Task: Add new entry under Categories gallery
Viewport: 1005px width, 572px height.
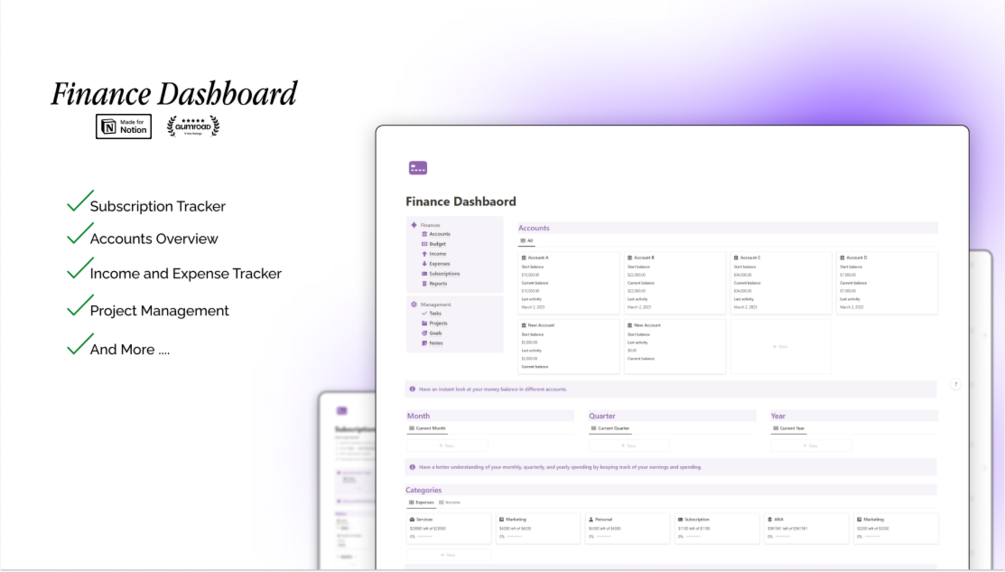Action: coord(449,555)
